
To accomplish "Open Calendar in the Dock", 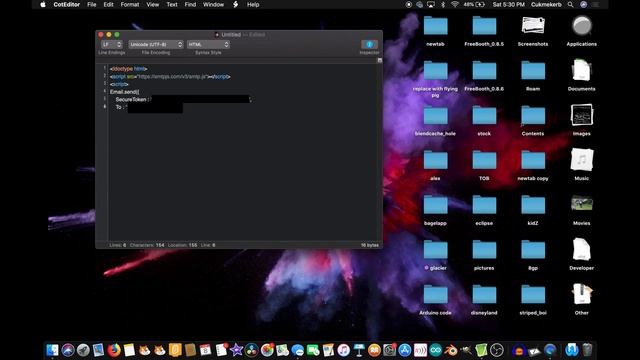I will click(x=205, y=350).
